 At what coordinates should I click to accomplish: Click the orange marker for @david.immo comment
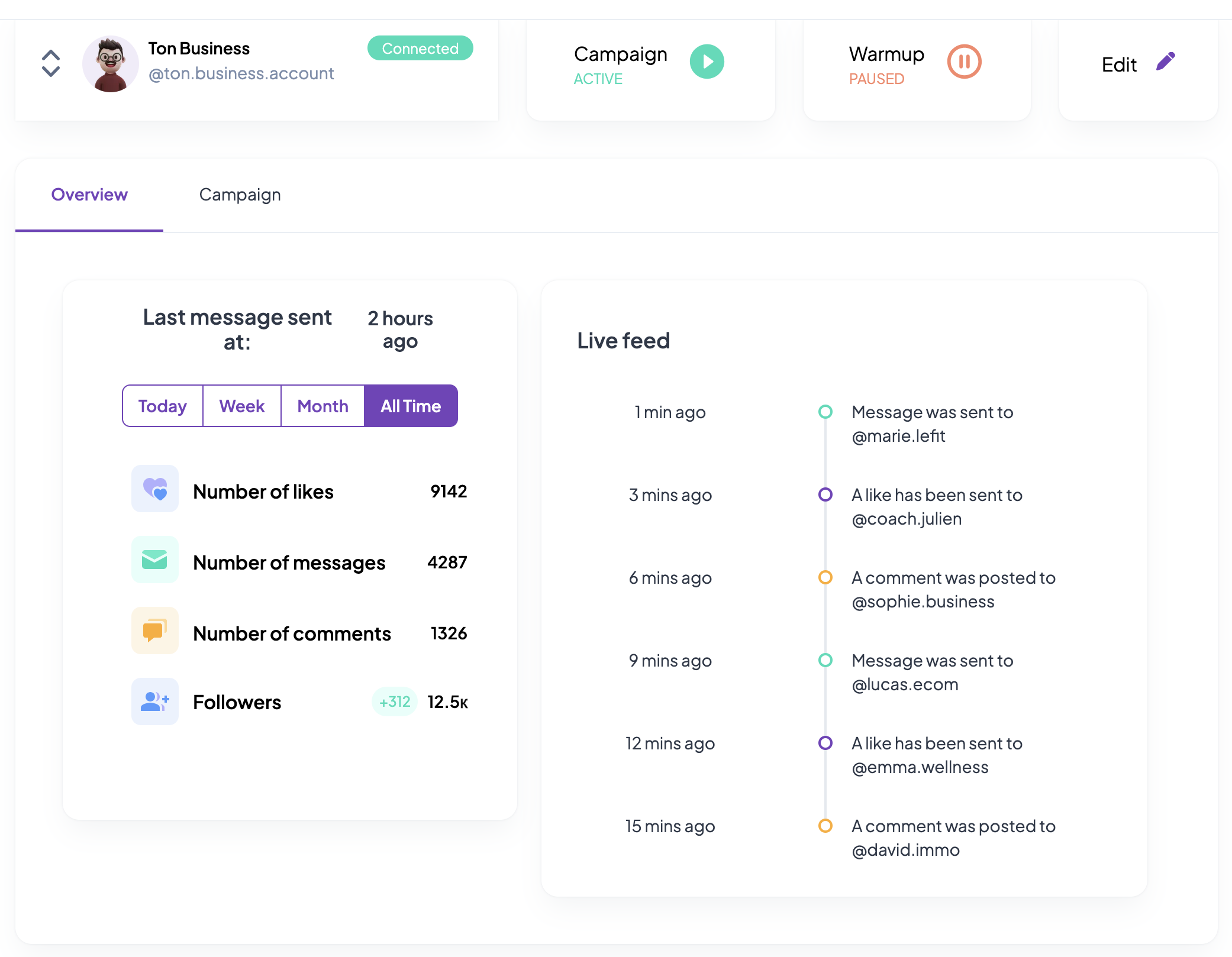tap(825, 826)
